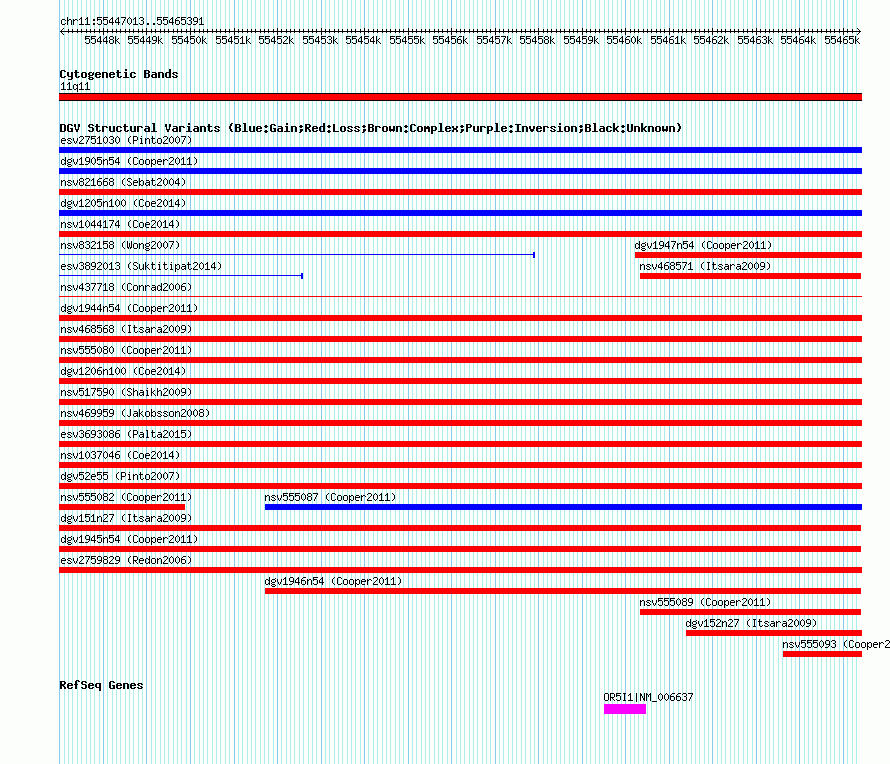Click the dgv152n27 (Itsara2009) label
Image resolution: width=890 pixels, height=764 pixels.
[751, 623]
